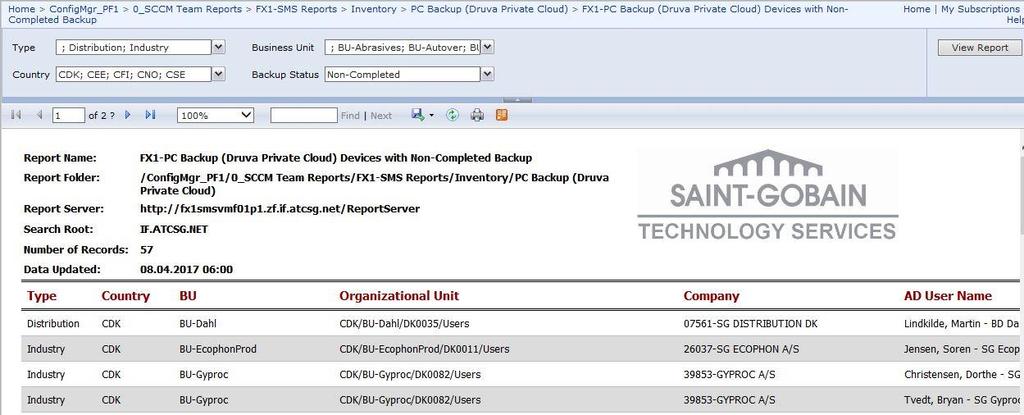Select 07561-SG DISTRIBUTION DK cell
This screenshot has height=415, width=1024.
pyautogui.click(x=750, y=324)
